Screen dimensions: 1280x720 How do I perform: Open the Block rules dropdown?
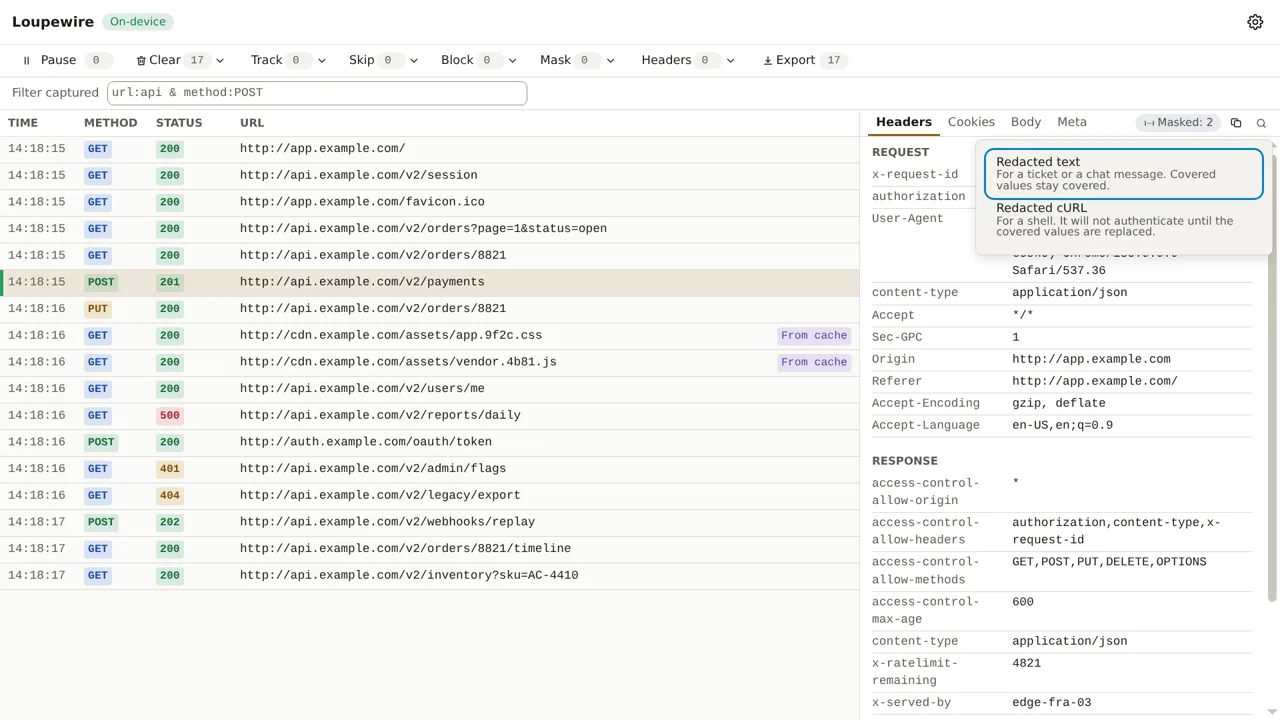512,60
